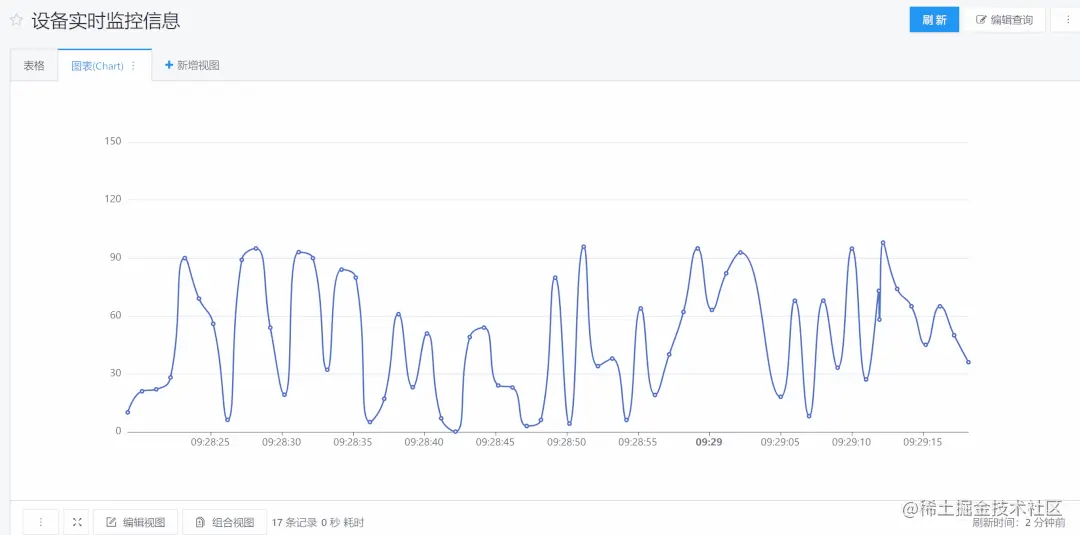
Task: Toggle fullscreen with the expand icon
Action: [76, 522]
